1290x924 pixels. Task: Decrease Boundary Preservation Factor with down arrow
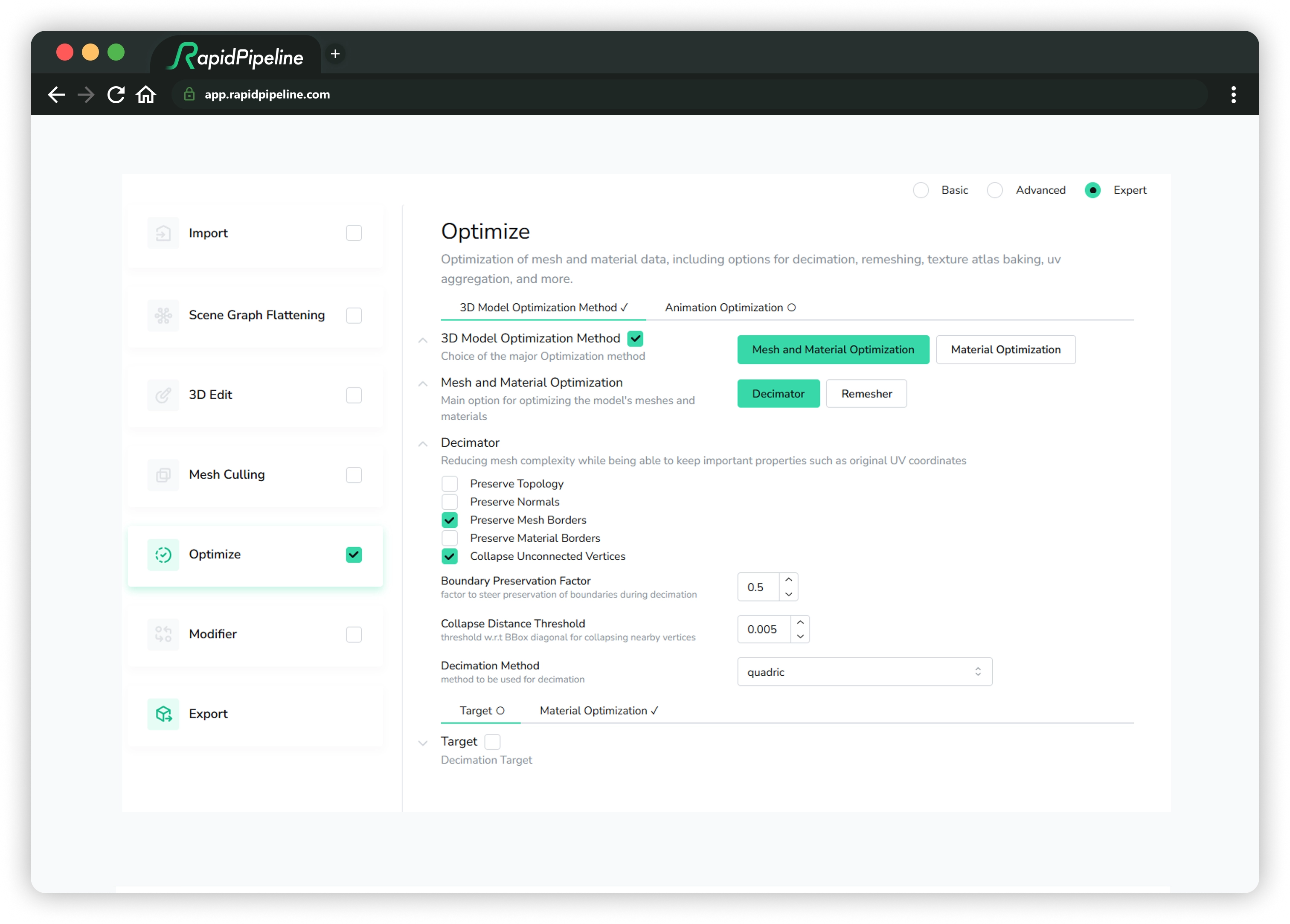click(788, 594)
